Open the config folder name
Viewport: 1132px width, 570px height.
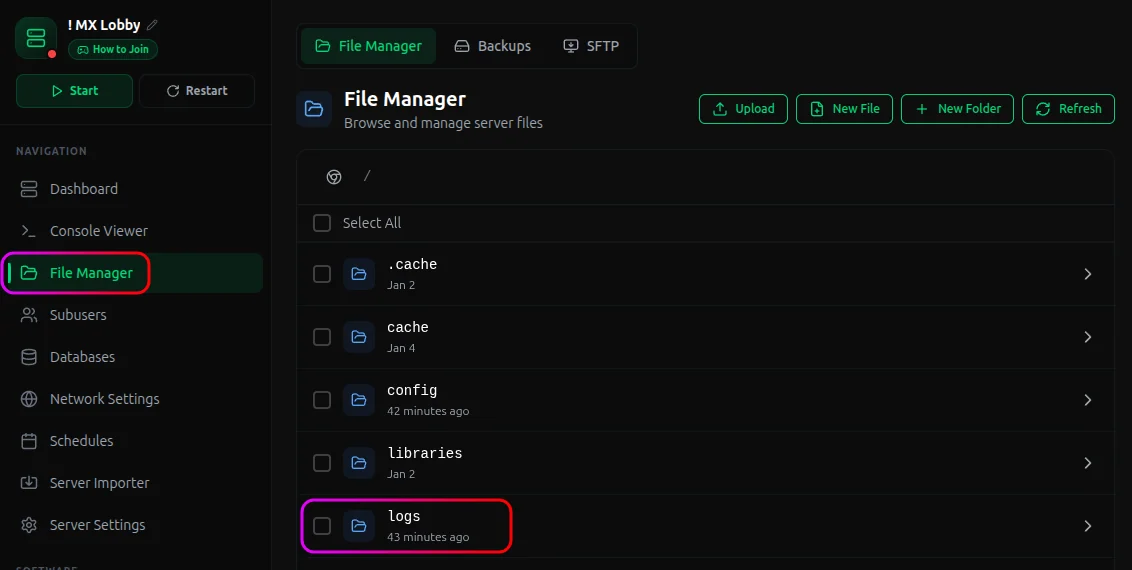click(x=412, y=390)
